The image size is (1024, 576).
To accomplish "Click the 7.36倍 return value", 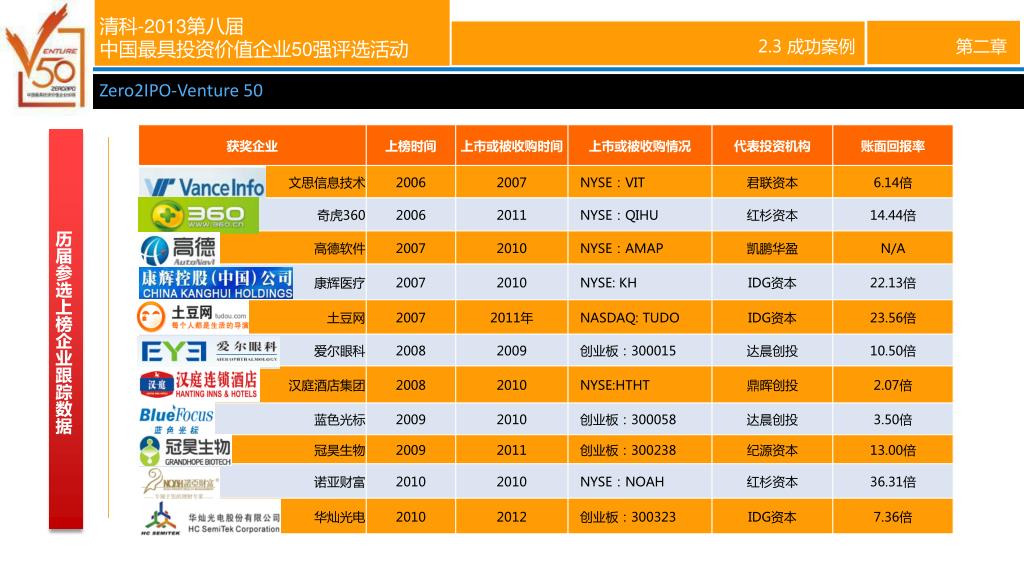I will click(x=893, y=517).
